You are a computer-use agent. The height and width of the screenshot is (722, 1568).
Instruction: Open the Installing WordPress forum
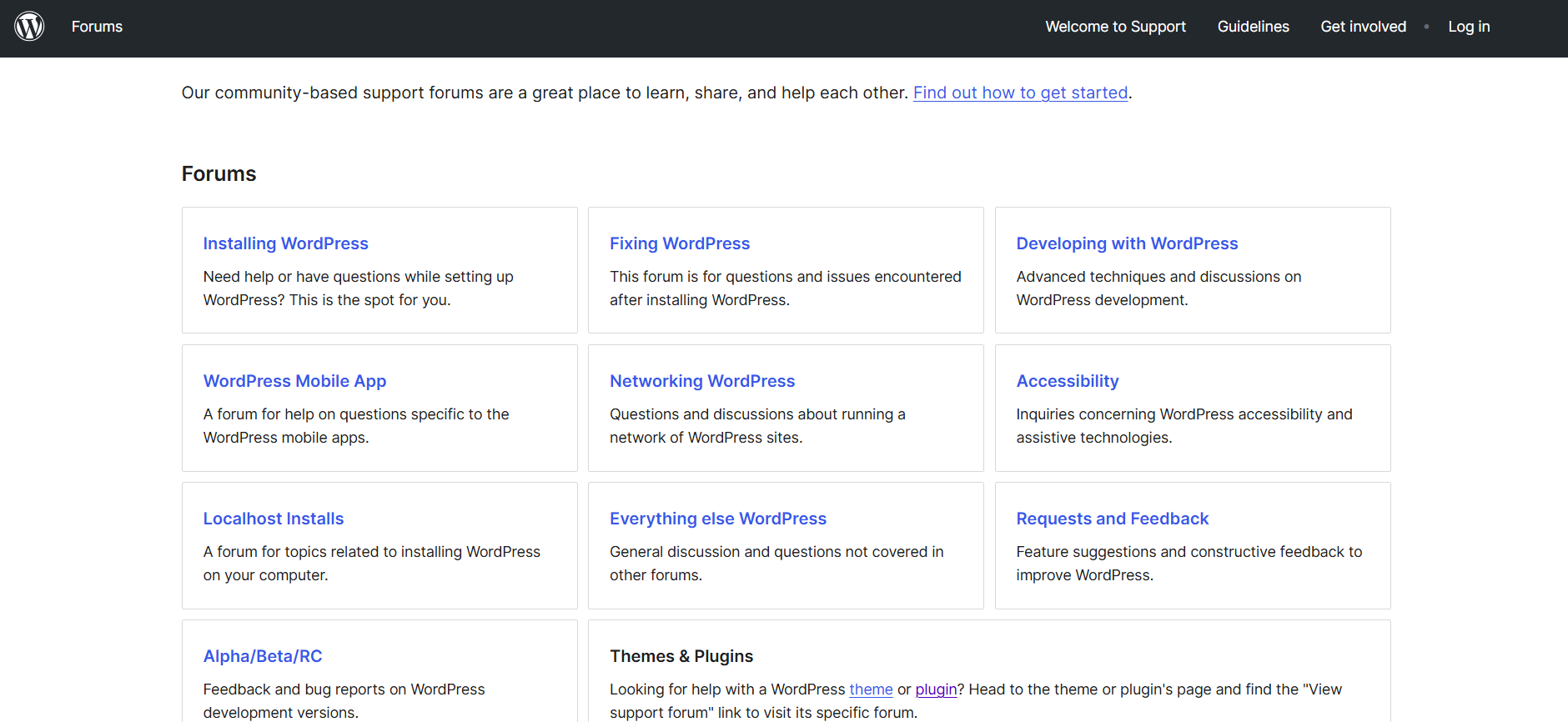pos(285,243)
